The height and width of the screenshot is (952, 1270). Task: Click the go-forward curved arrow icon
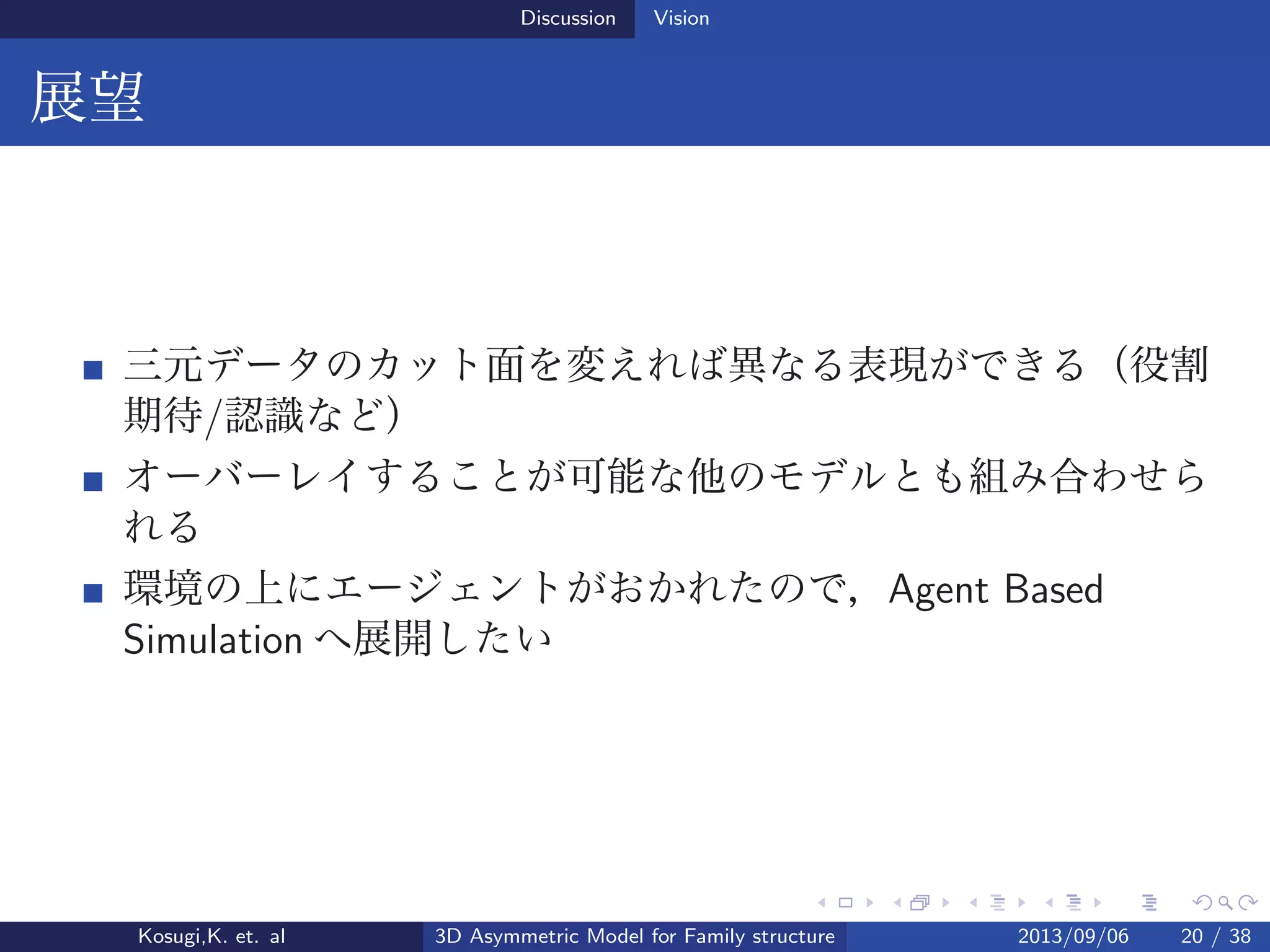pos(1248,902)
